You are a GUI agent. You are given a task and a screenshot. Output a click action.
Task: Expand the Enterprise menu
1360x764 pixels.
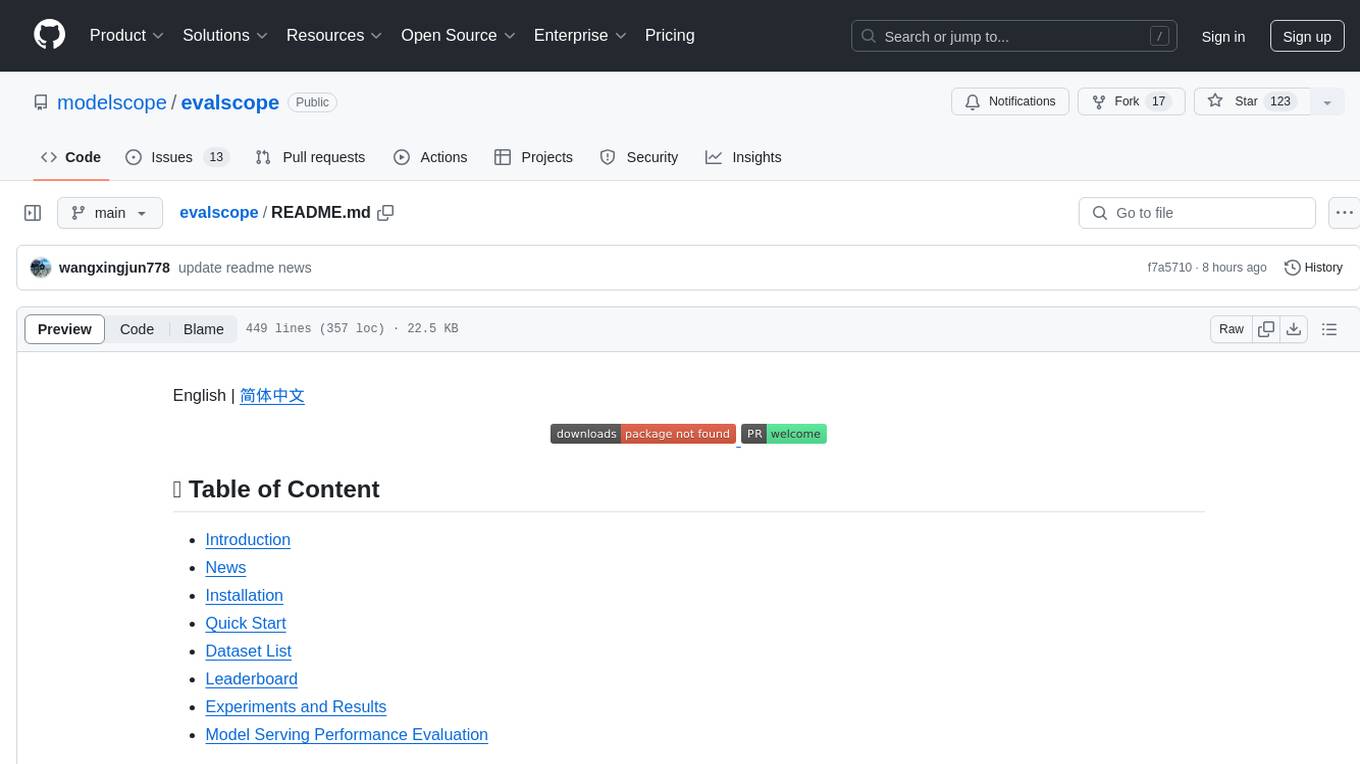(580, 35)
